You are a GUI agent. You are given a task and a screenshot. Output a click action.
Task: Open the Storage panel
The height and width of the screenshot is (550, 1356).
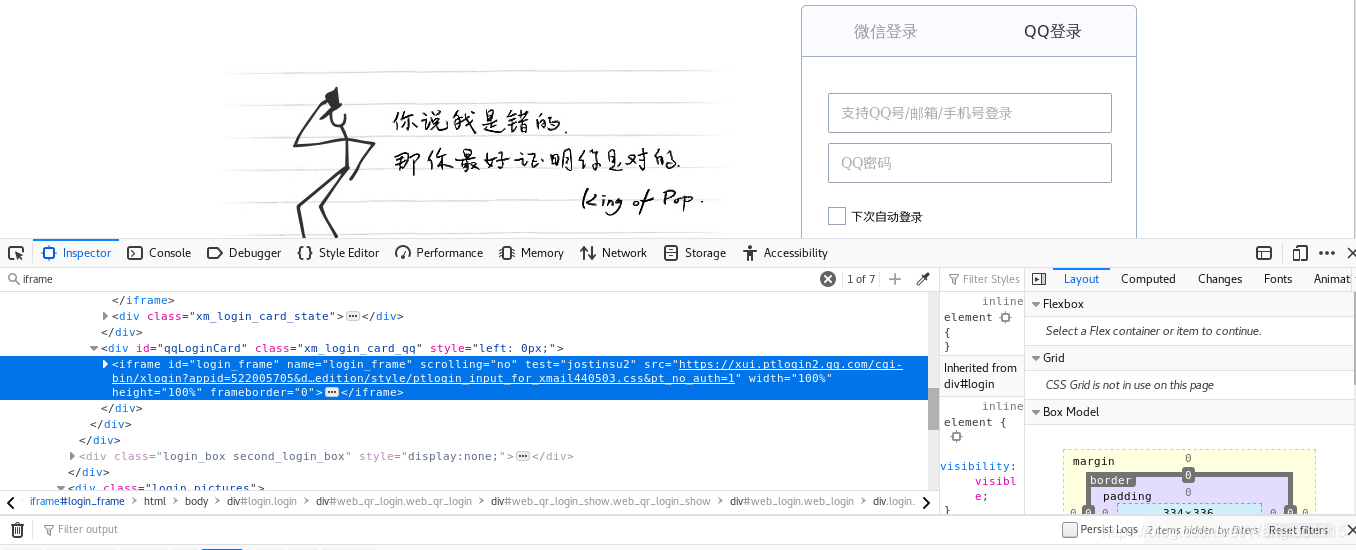point(695,253)
